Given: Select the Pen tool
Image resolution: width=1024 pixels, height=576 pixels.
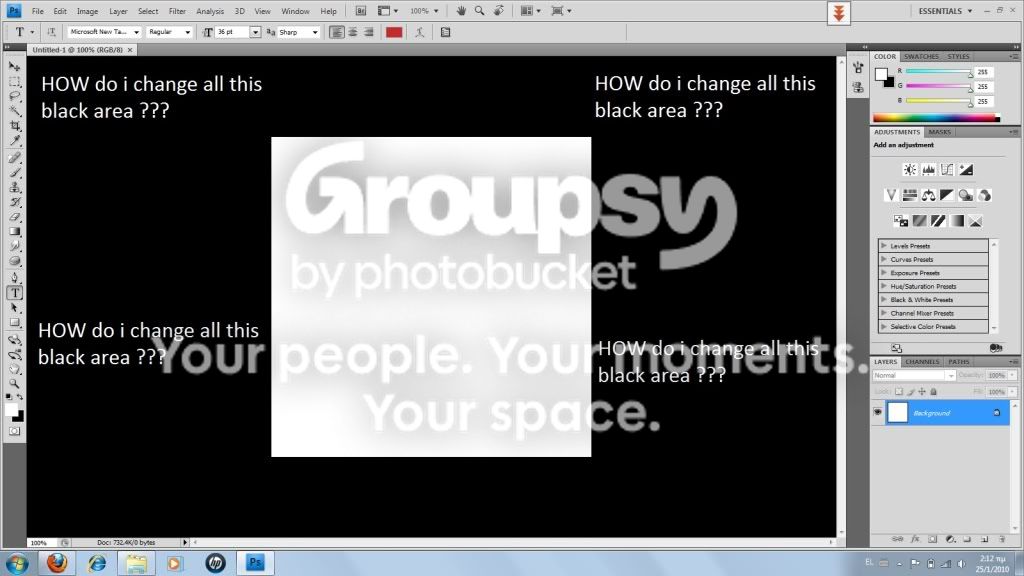Looking at the screenshot, I should (x=14, y=278).
